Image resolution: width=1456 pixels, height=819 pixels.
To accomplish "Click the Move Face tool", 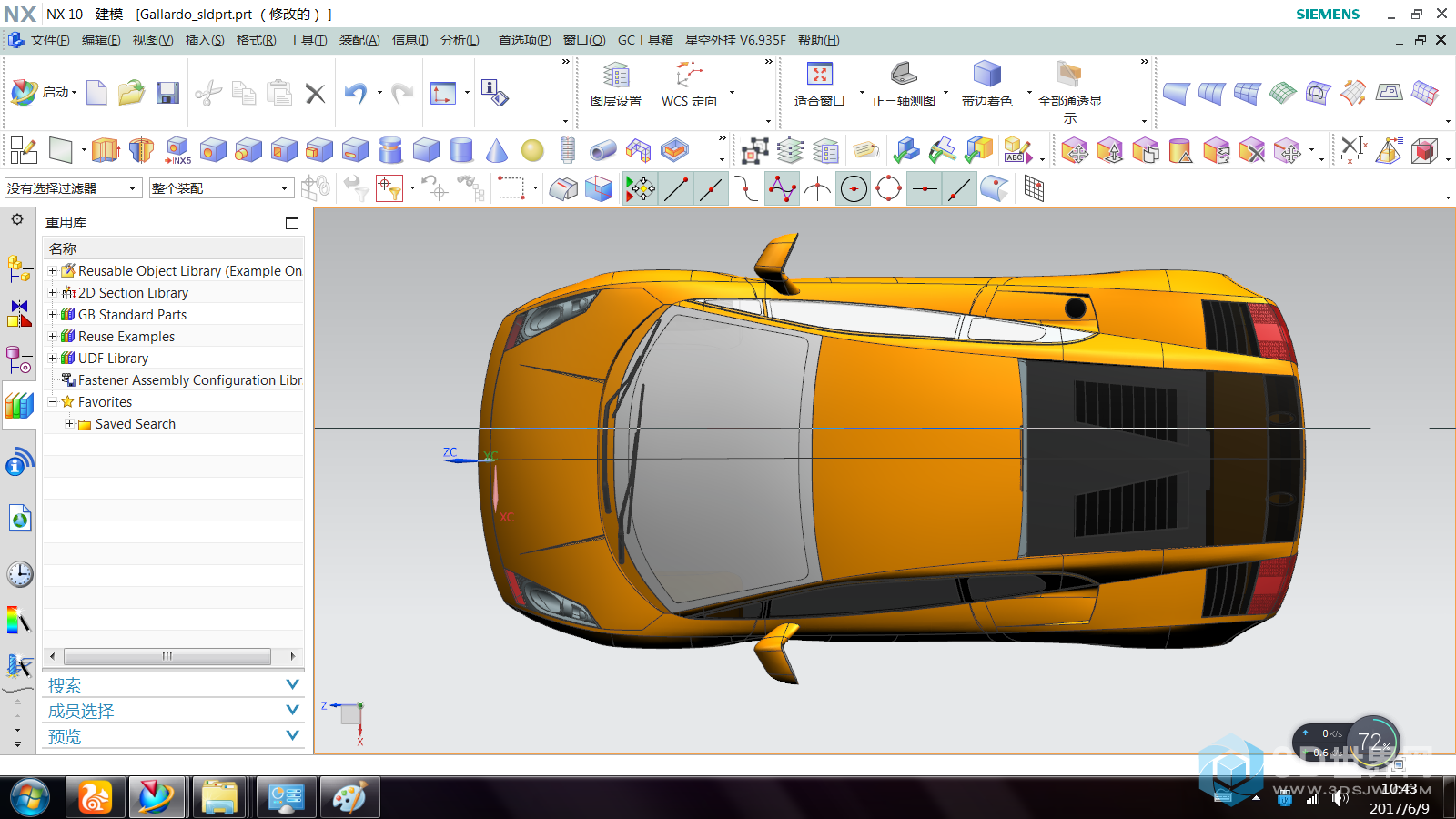I will click(x=1075, y=150).
